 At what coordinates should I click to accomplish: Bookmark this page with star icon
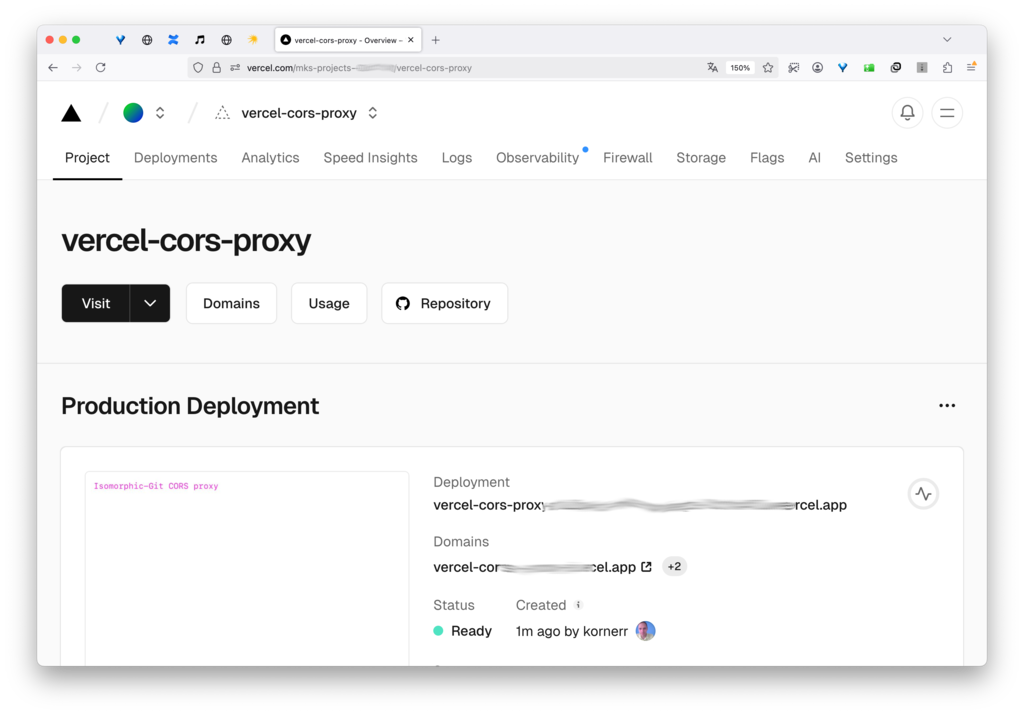pos(768,67)
